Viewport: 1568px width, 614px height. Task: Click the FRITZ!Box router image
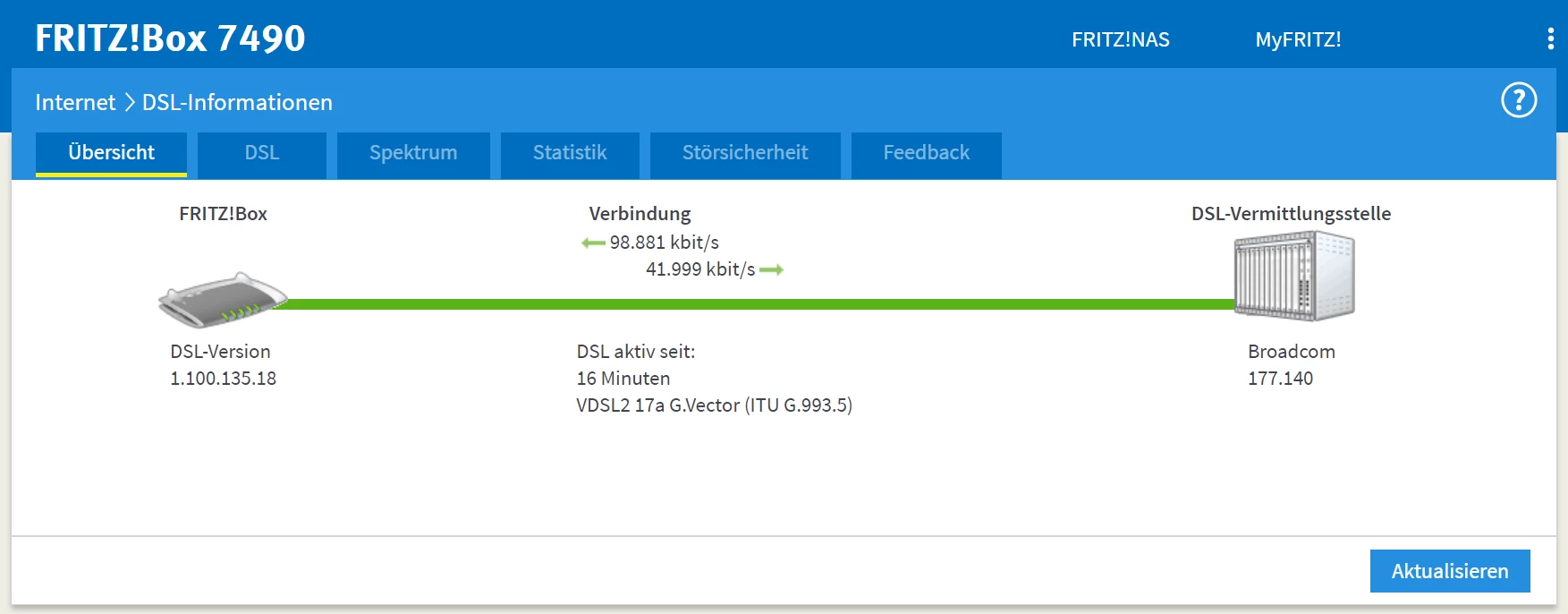(x=223, y=300)
